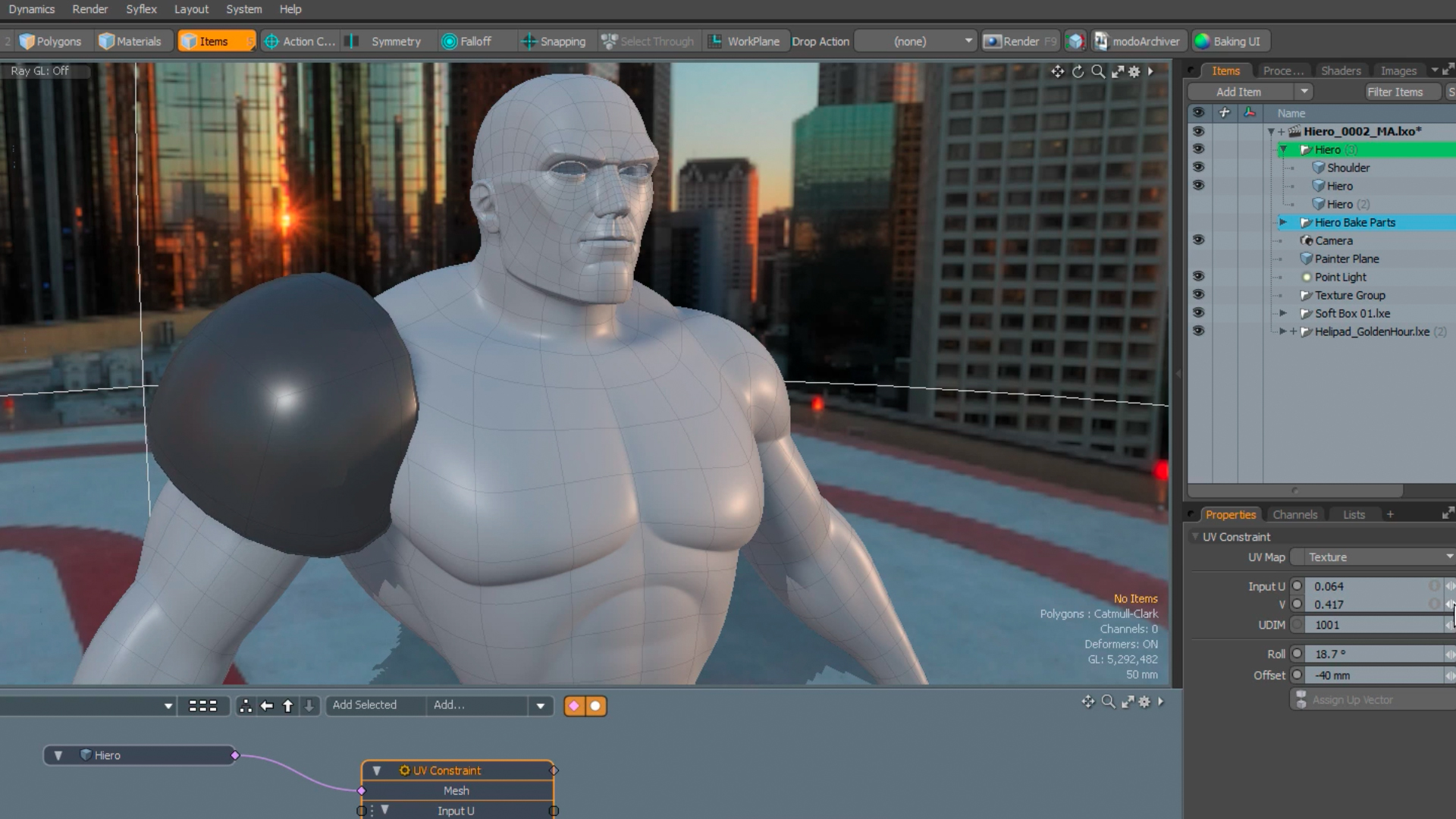This screenshot has height=819, width=1456.
Task: Hide the Shoulder mesh visibility
Action: (1198, 168)
